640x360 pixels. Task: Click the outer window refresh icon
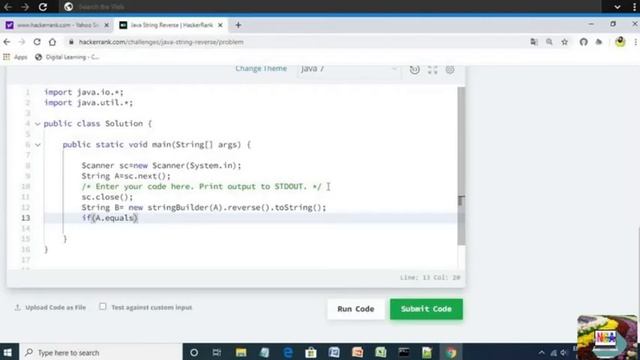[x=43, y=7]
